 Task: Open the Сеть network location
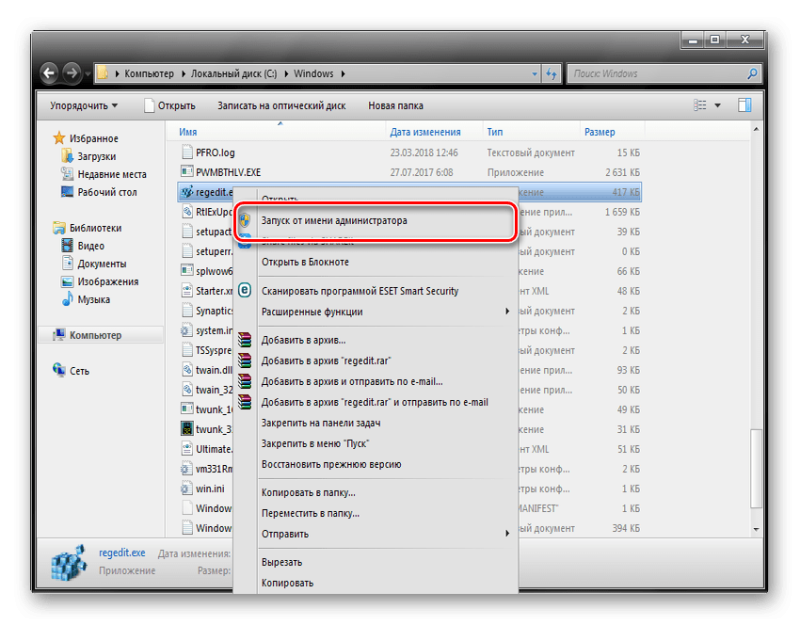click(79, 371)
